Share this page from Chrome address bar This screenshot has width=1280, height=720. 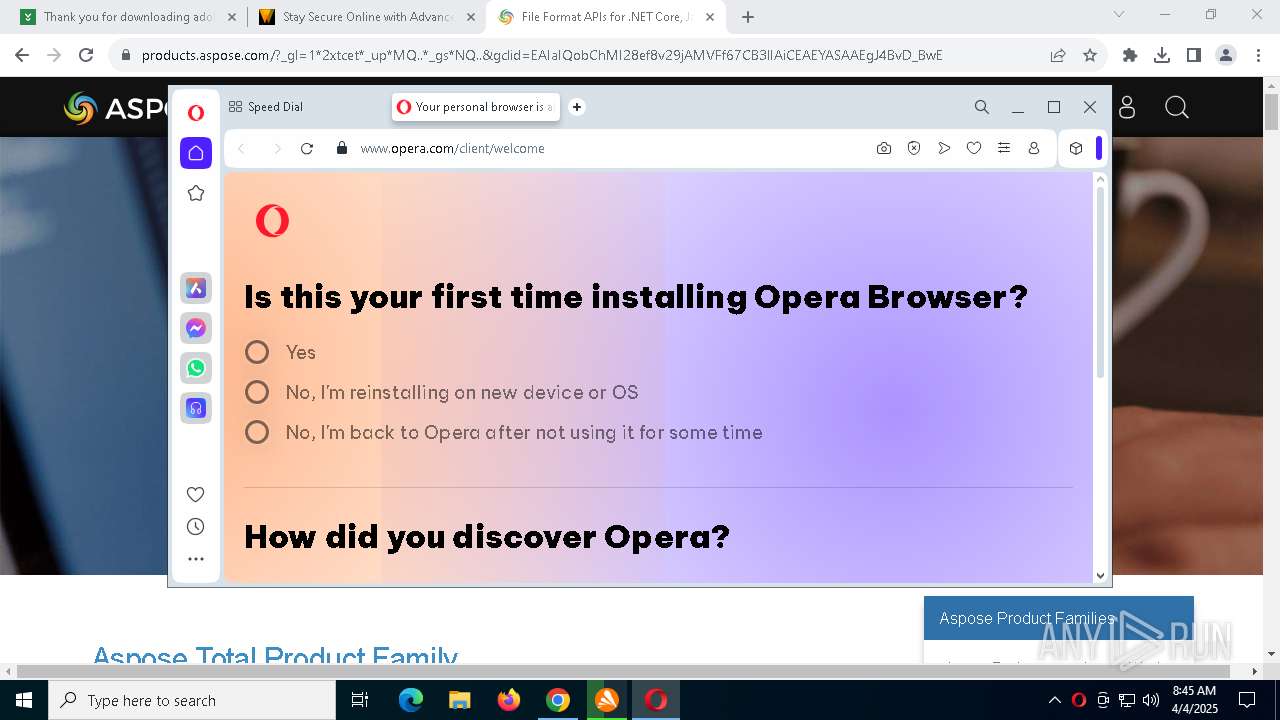click(x=1058, y=56)
